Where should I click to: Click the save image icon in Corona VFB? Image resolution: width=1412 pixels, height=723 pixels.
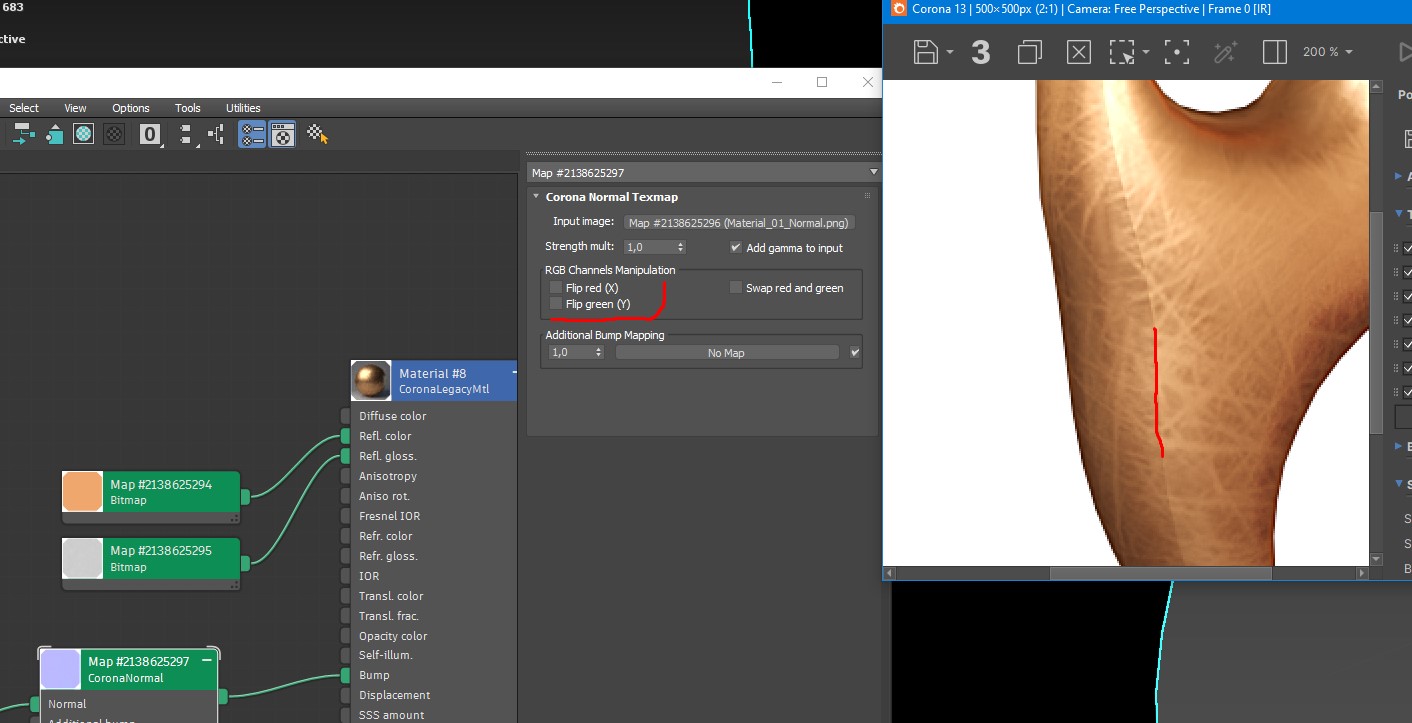tap(927, 52)
